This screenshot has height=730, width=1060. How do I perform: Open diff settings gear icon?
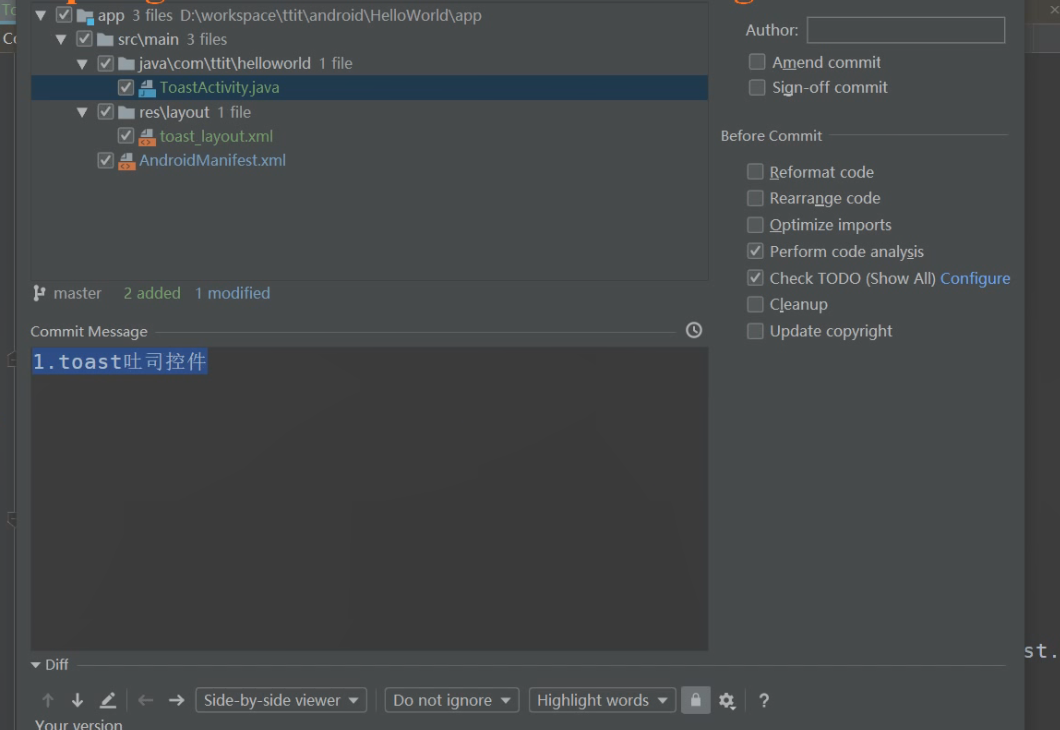coord(727,701)
